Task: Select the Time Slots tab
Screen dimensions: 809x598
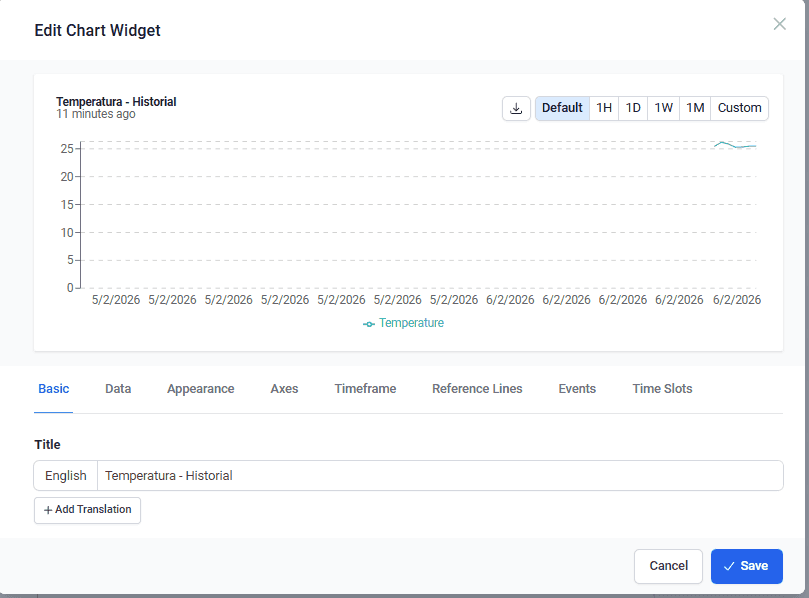Action: 662,389
